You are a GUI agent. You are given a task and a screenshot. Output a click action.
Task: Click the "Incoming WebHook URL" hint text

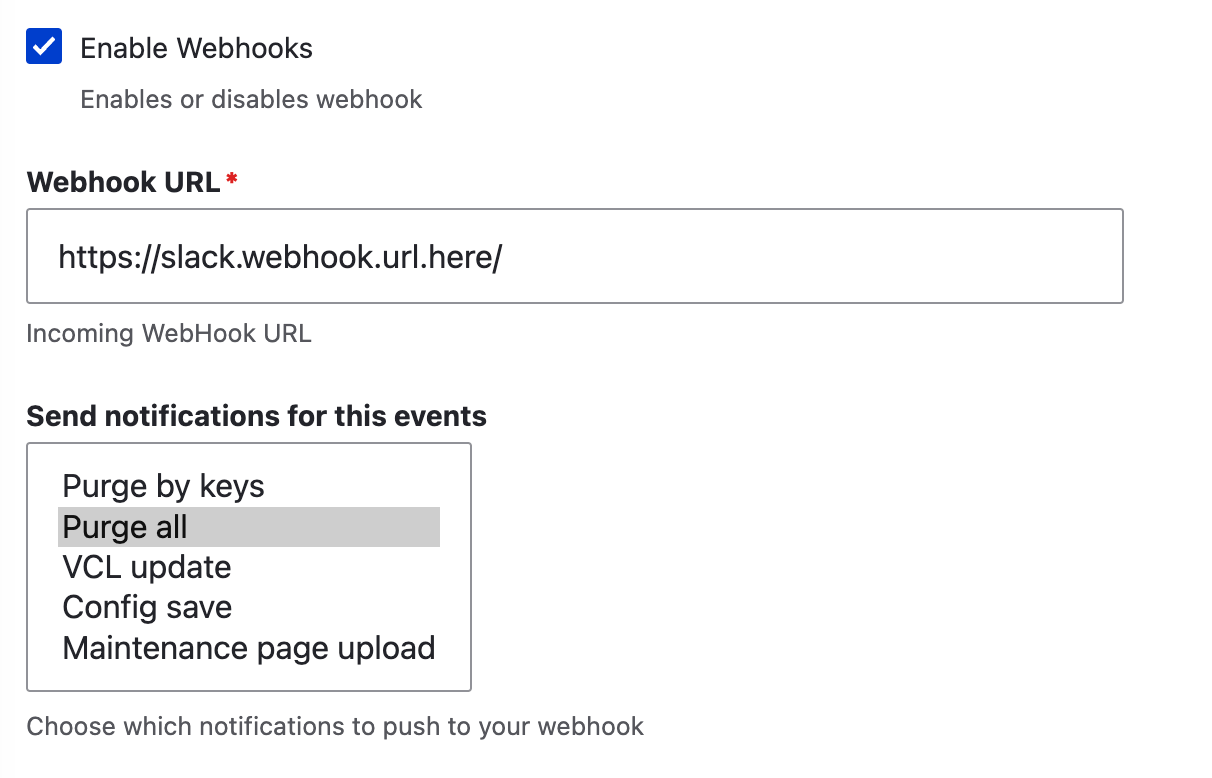pyautogui.click(x=169, y=333)
